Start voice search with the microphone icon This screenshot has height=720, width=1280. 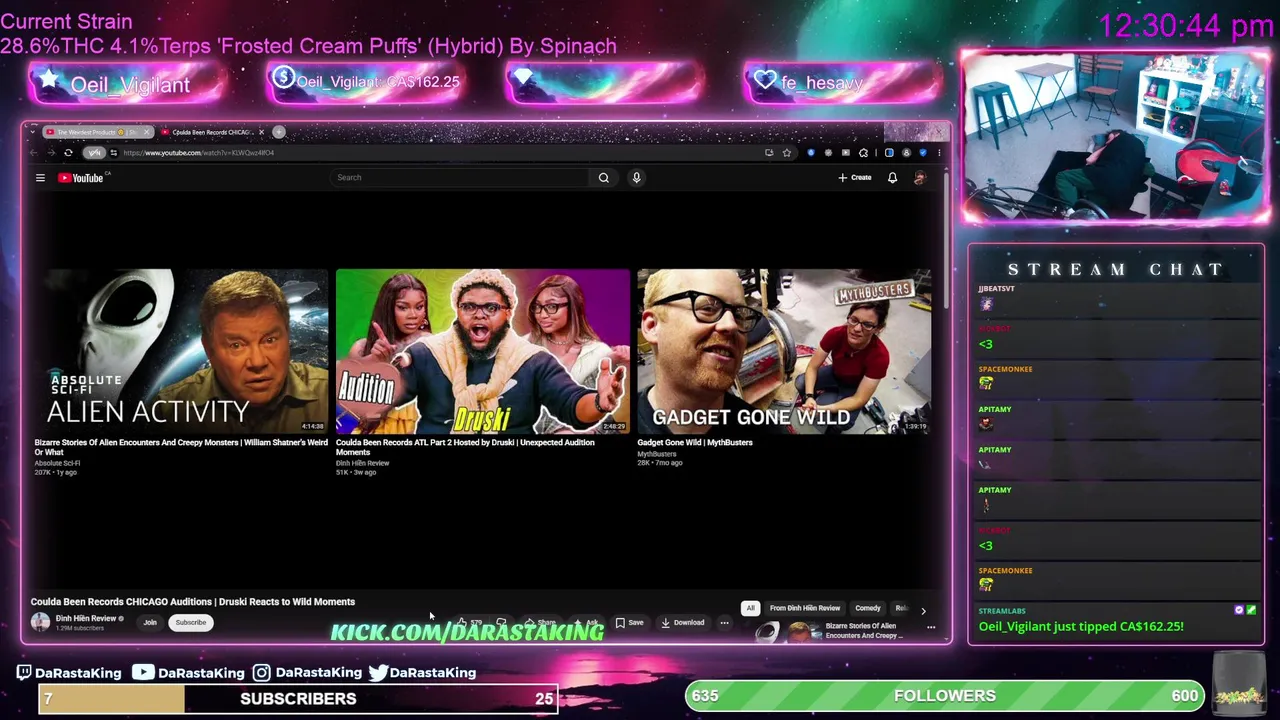[x=636, y=178]
